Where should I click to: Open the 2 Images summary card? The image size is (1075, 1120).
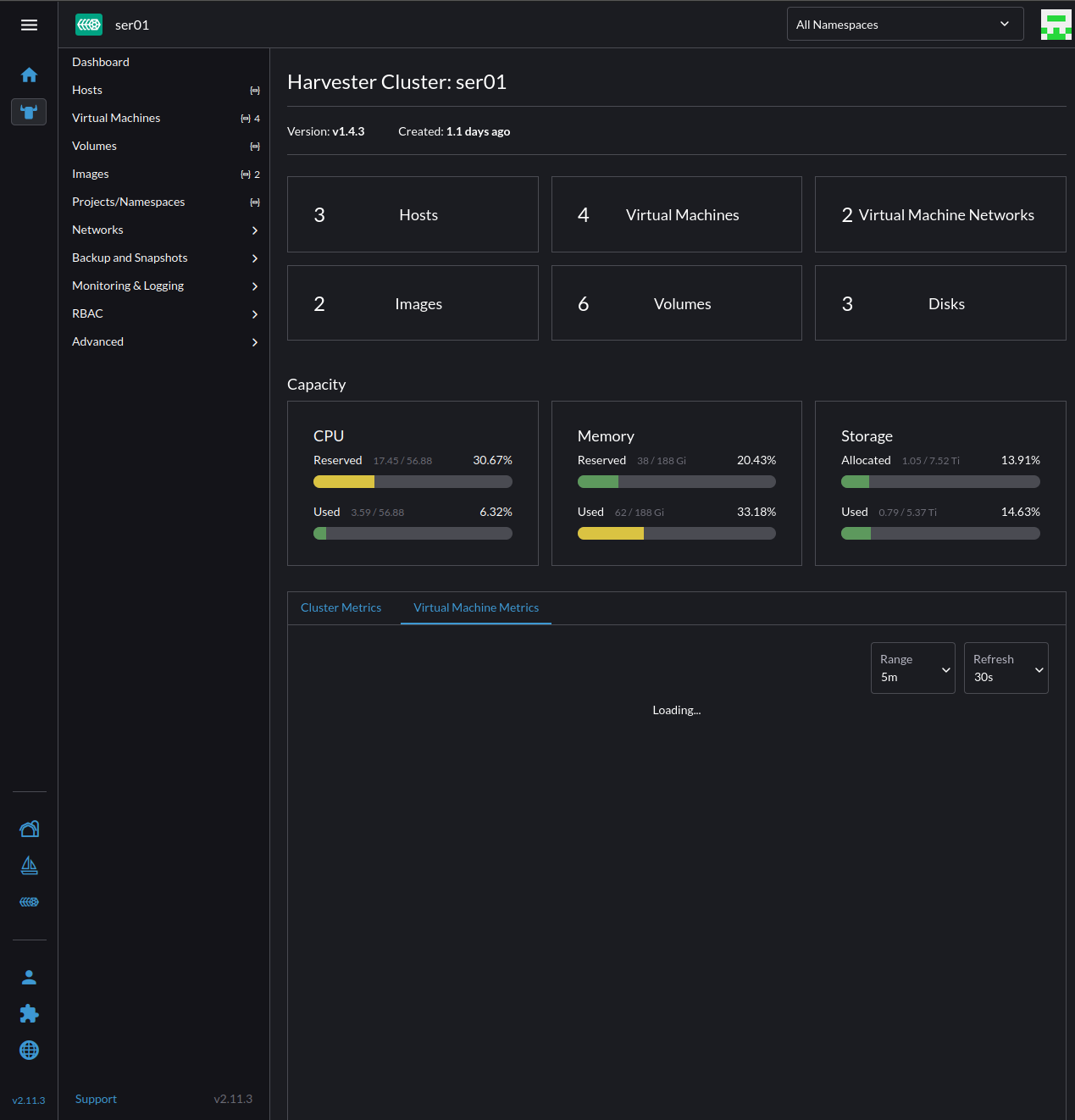coord(413,303)
